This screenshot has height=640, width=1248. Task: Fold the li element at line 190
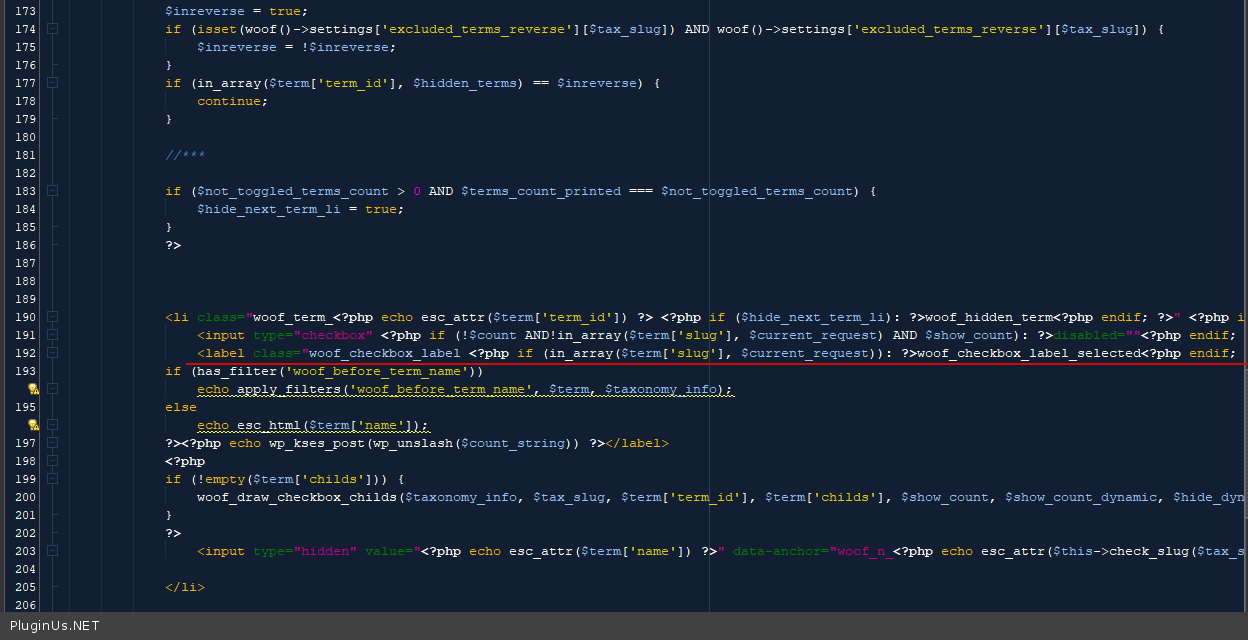(x=52, y=317)
